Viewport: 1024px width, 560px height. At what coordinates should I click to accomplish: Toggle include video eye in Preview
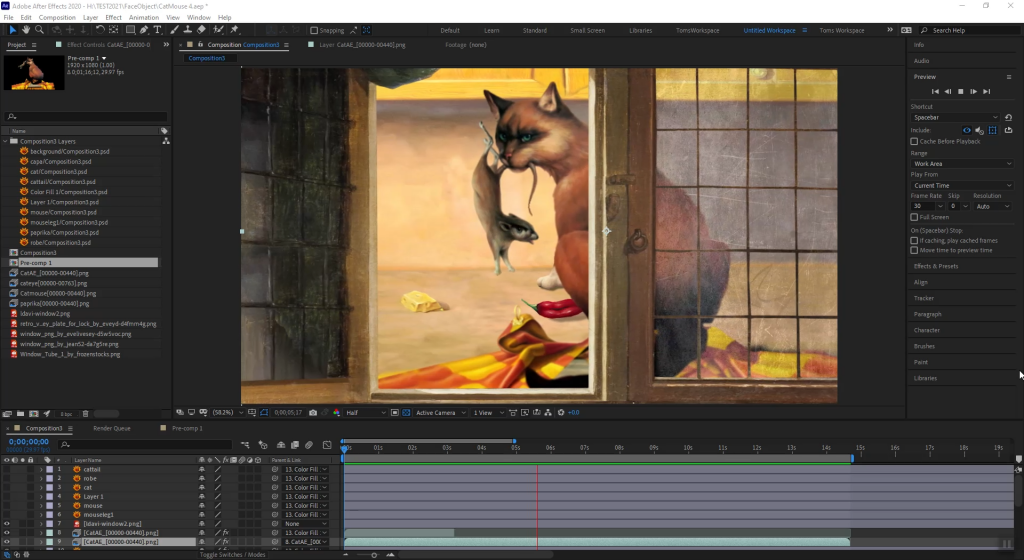tap(967, 131)
